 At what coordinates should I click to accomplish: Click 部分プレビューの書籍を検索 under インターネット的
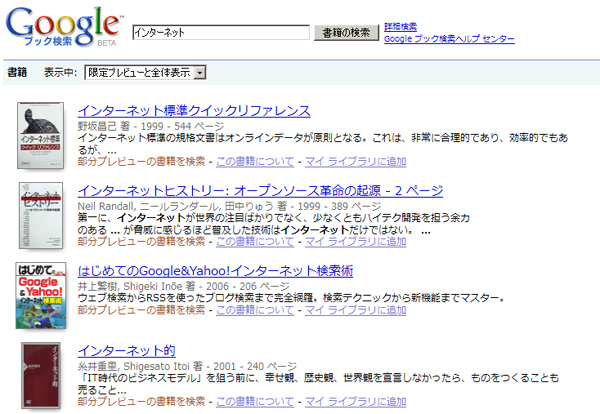click(142, 401)
